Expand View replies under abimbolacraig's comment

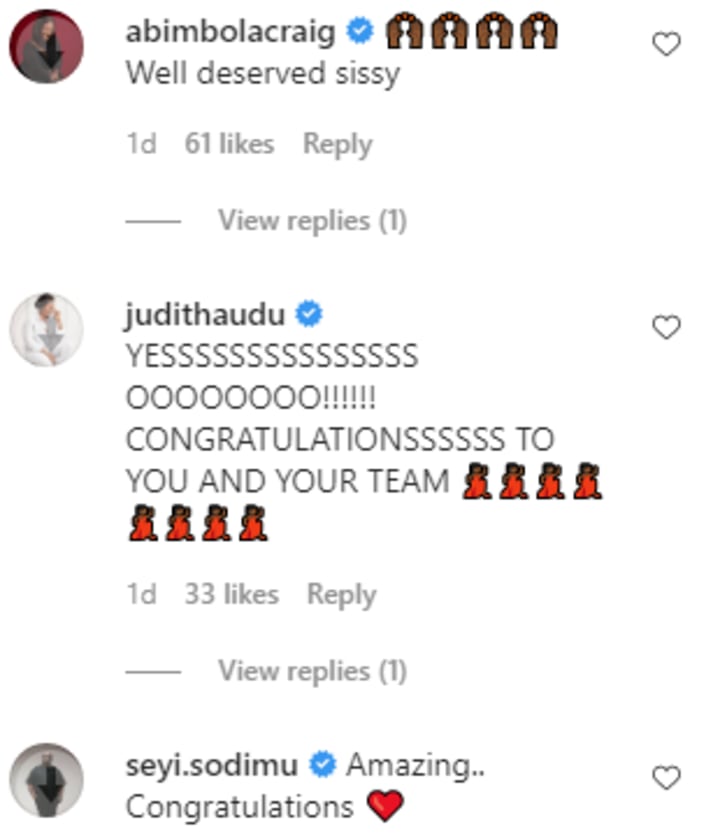click(x=312, y=221)
